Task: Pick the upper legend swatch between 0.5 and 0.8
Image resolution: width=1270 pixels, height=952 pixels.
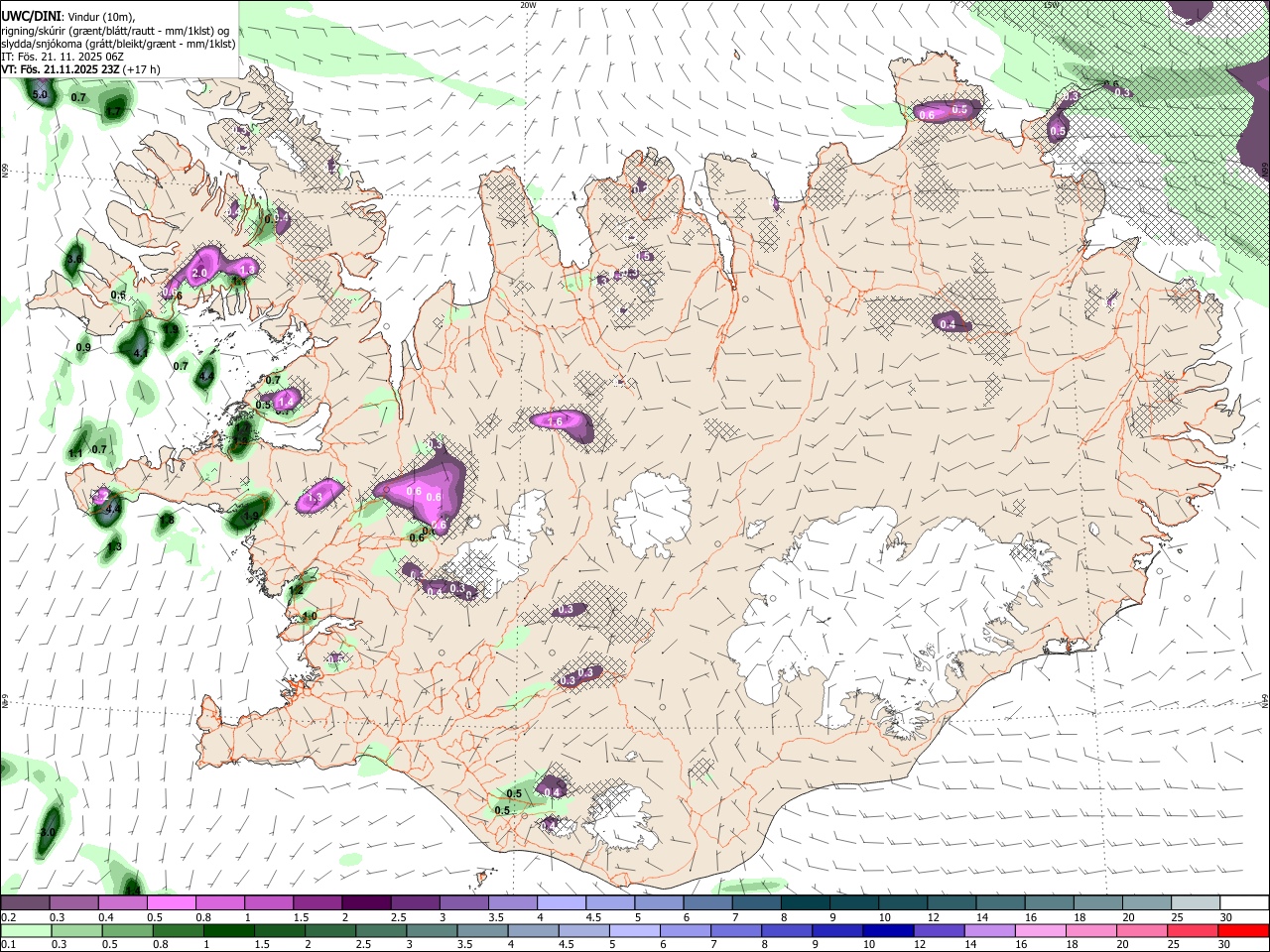Action: pos(171,903)
